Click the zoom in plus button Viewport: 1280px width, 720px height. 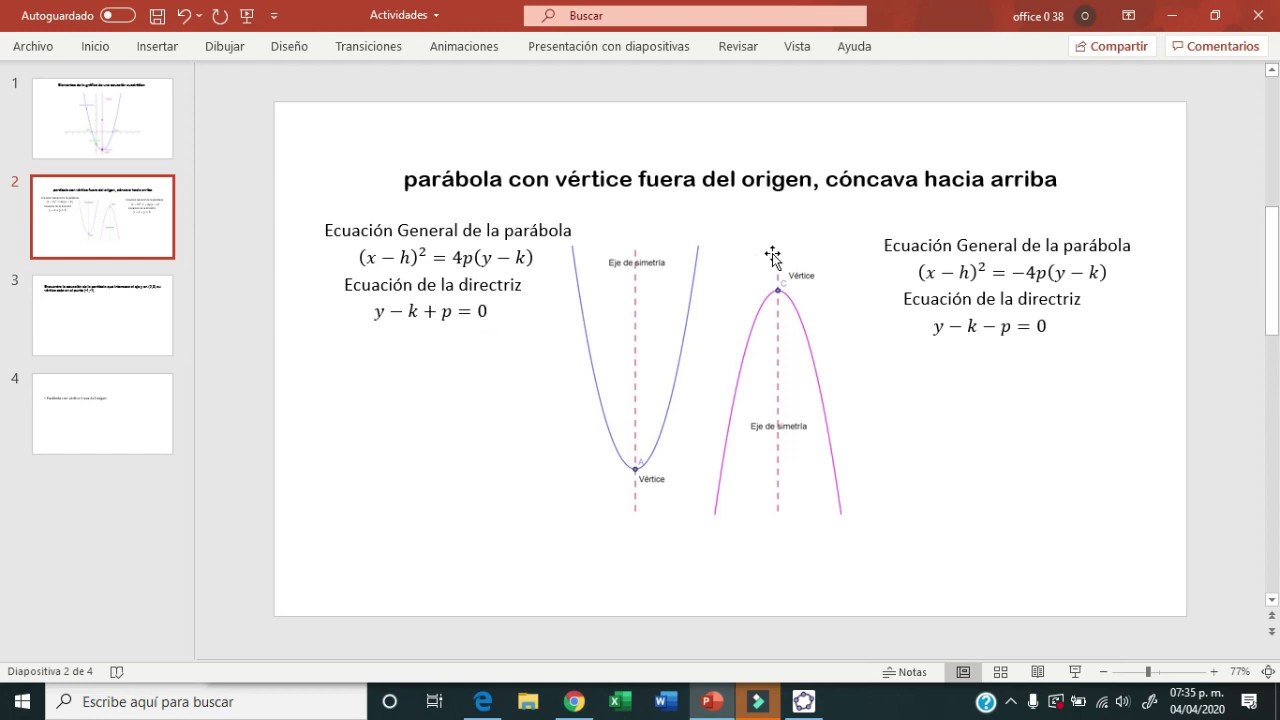click(1214, 672)
